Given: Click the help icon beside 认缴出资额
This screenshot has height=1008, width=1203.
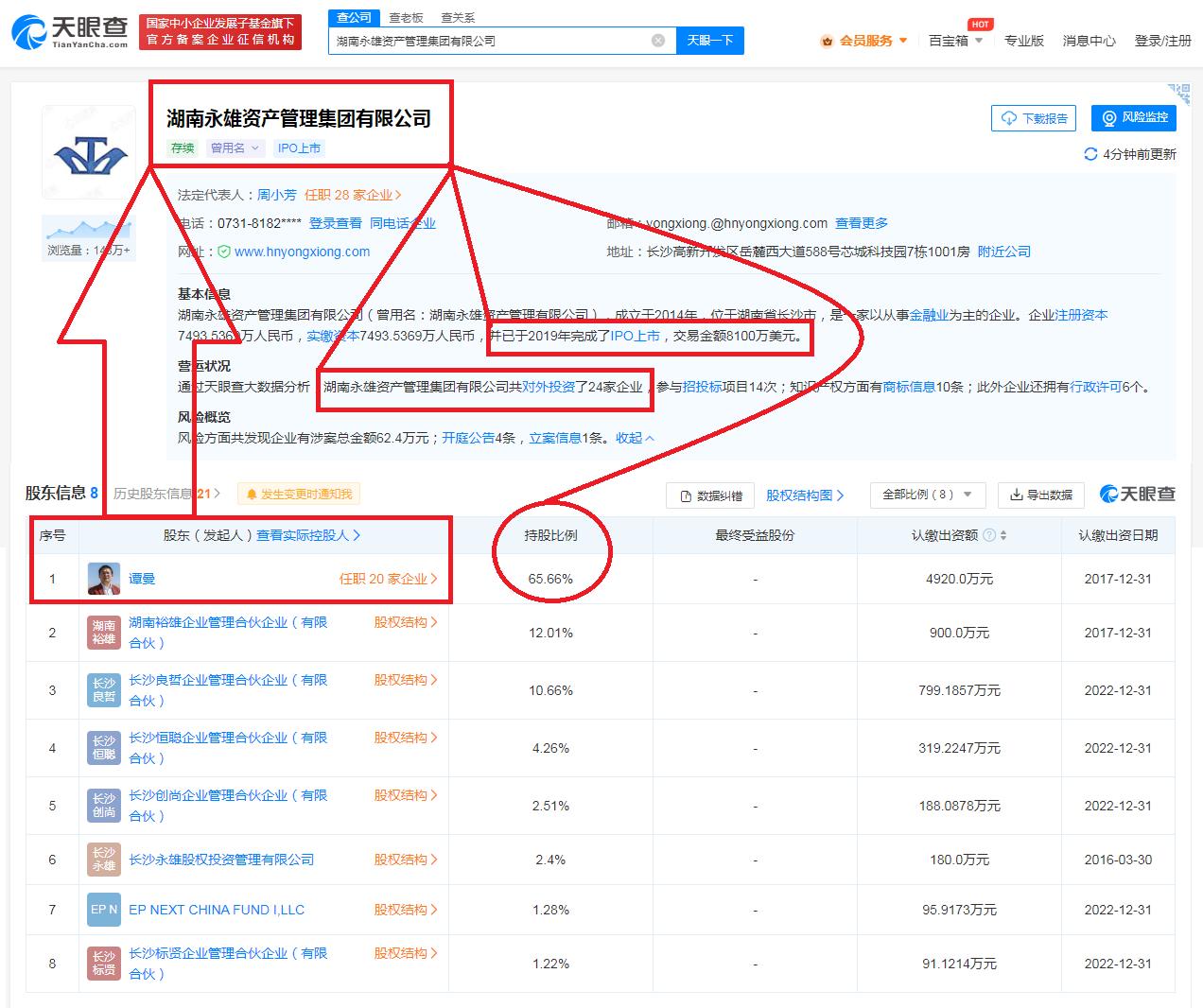Looking at the screenshot, I should (989, 535).
